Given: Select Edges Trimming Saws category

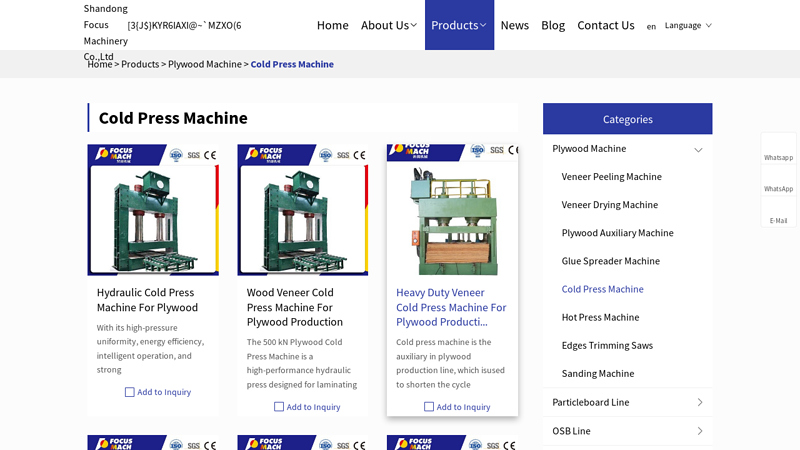Looking at the screenshot, I should [607, 345].
